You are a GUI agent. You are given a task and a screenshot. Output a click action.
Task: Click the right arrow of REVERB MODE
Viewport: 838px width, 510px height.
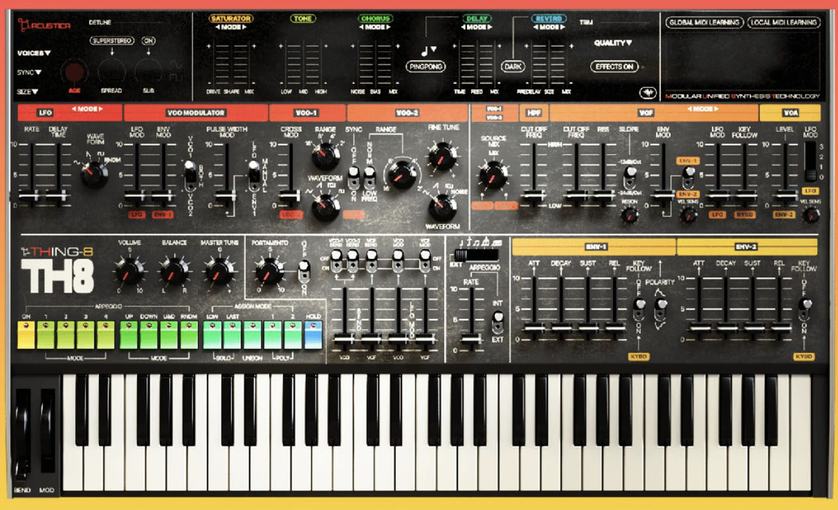(562, 27)
